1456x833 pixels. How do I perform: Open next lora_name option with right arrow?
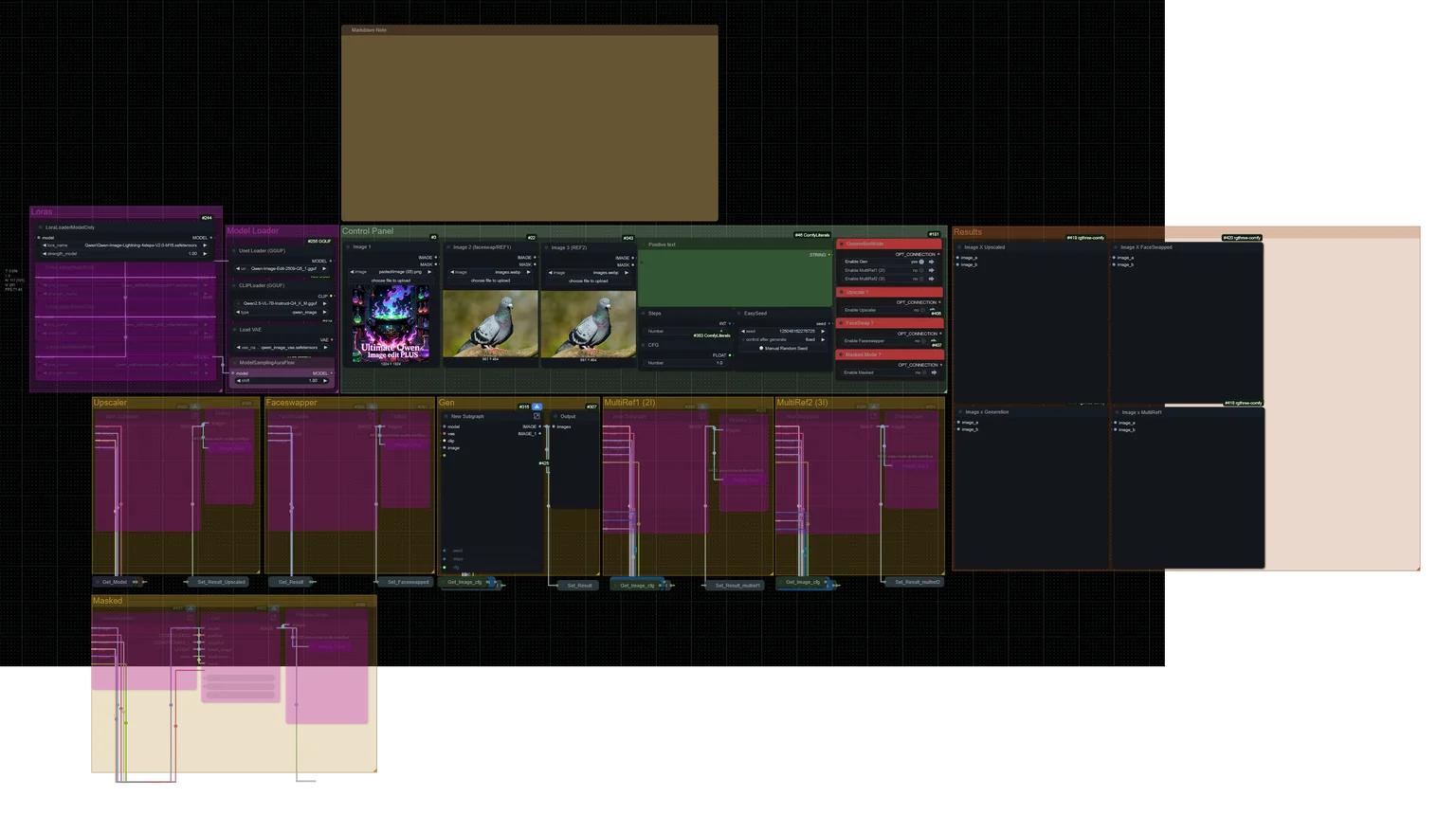(205, 245)
